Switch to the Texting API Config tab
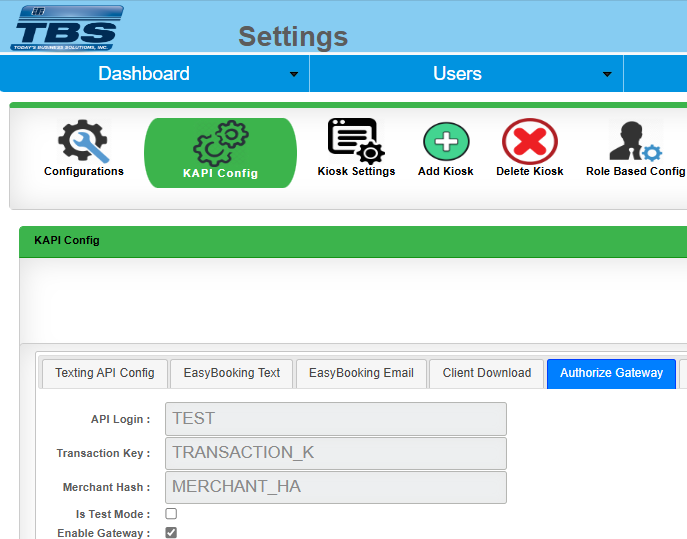687x539 pixels. (104, 373)
